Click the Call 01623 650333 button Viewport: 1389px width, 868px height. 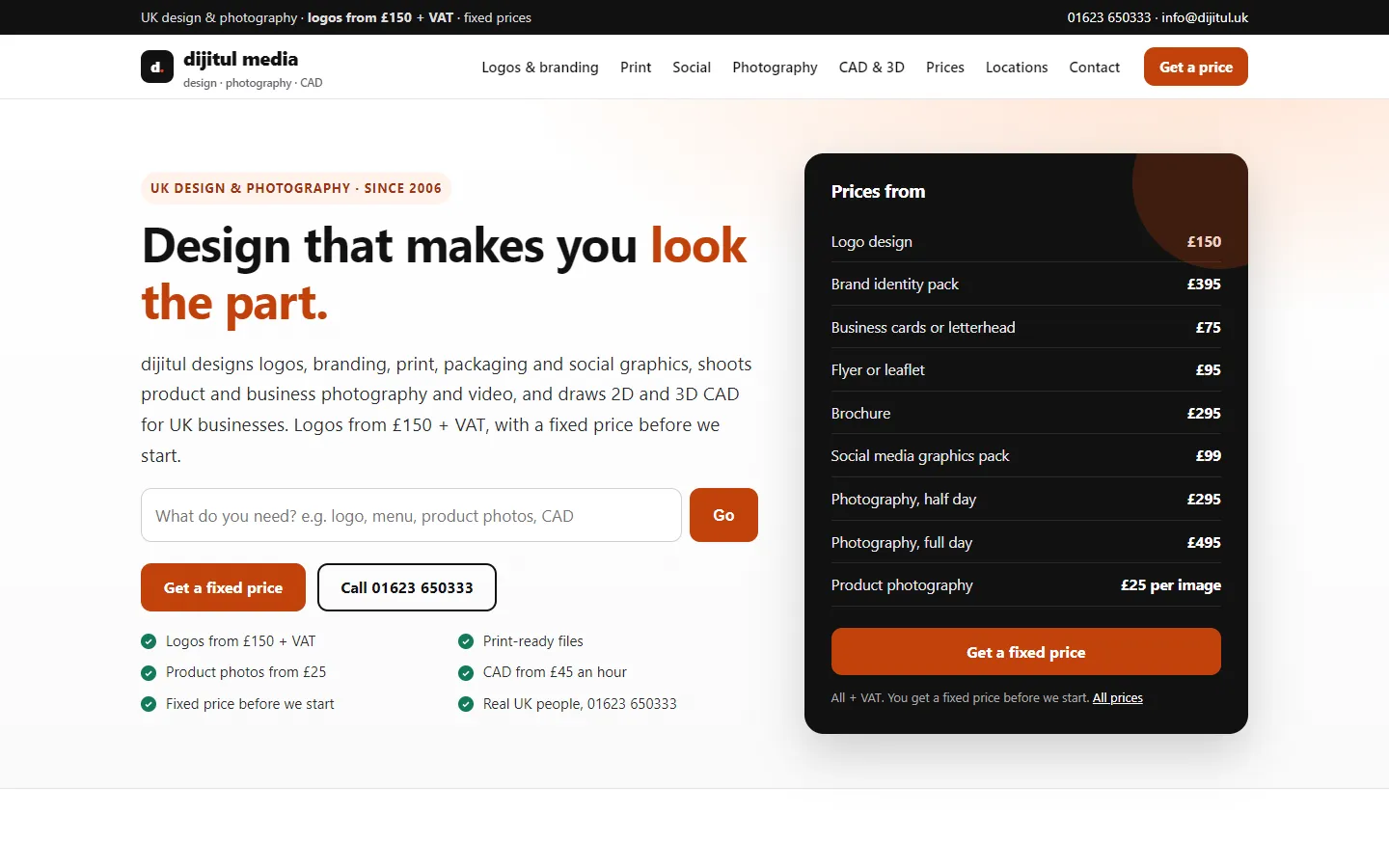coord(407,587)
